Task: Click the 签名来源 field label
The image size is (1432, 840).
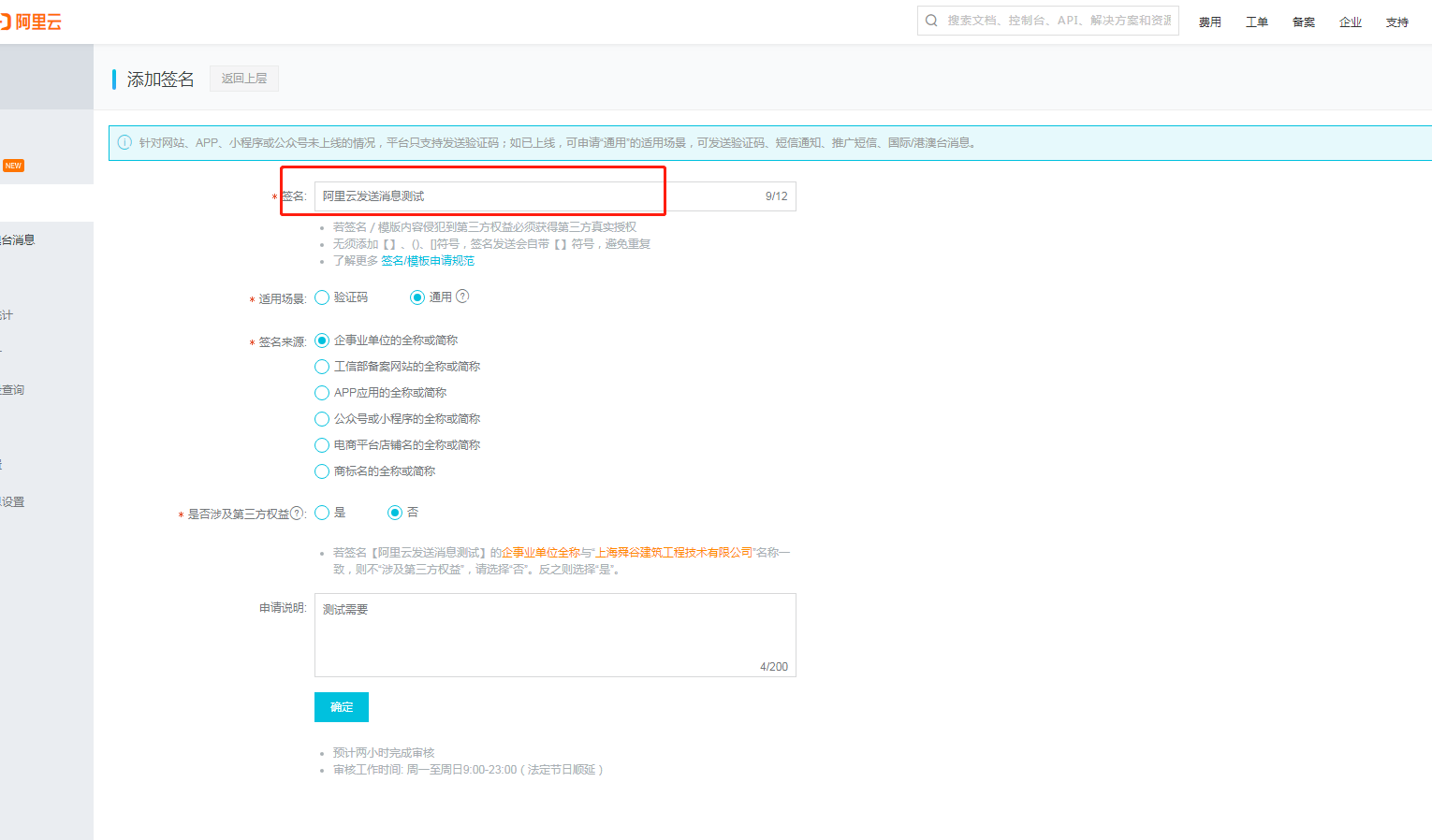Action: (x=282, y=342)
